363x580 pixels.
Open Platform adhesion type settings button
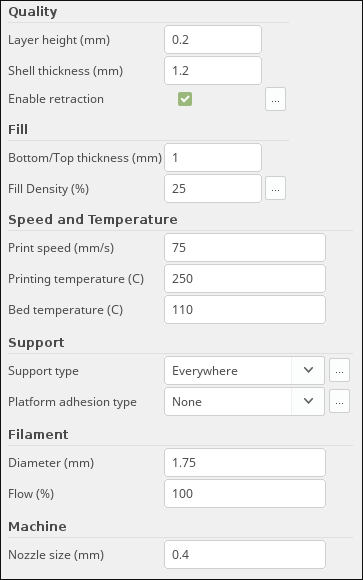point(339,401)
